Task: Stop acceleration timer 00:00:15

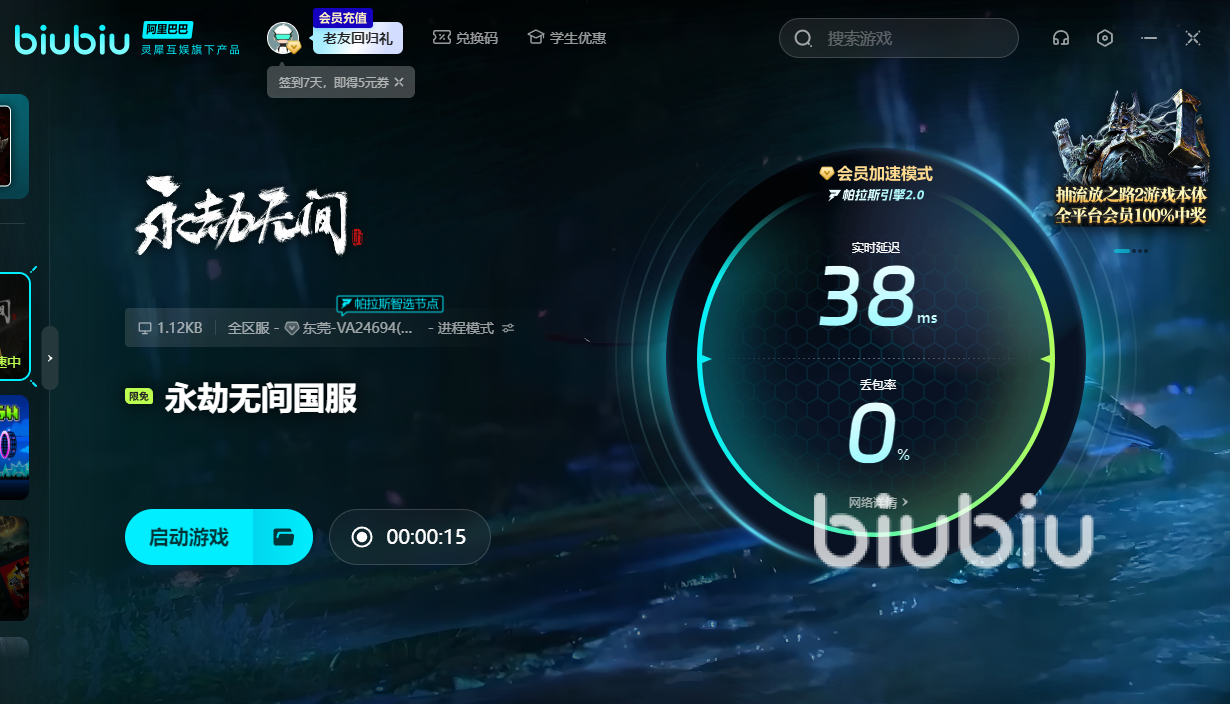Action: click(x=410, y=537)
